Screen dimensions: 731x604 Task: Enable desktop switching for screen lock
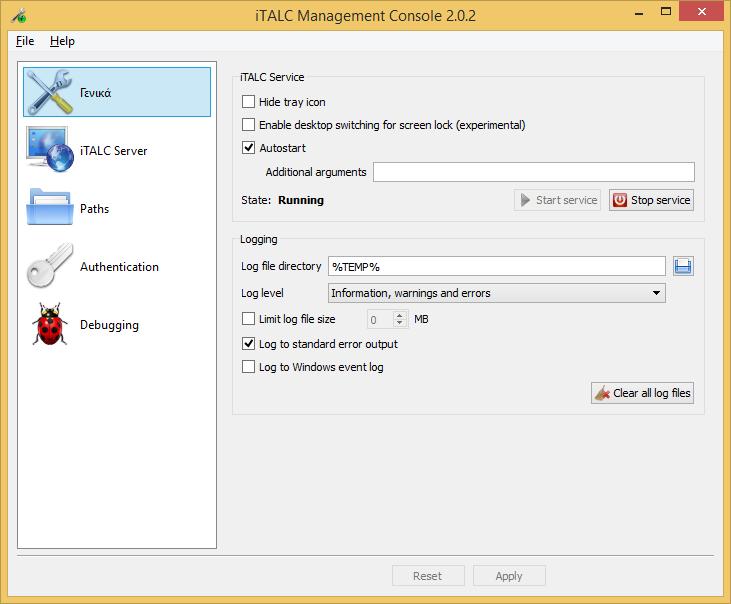(x=248, y=125)
